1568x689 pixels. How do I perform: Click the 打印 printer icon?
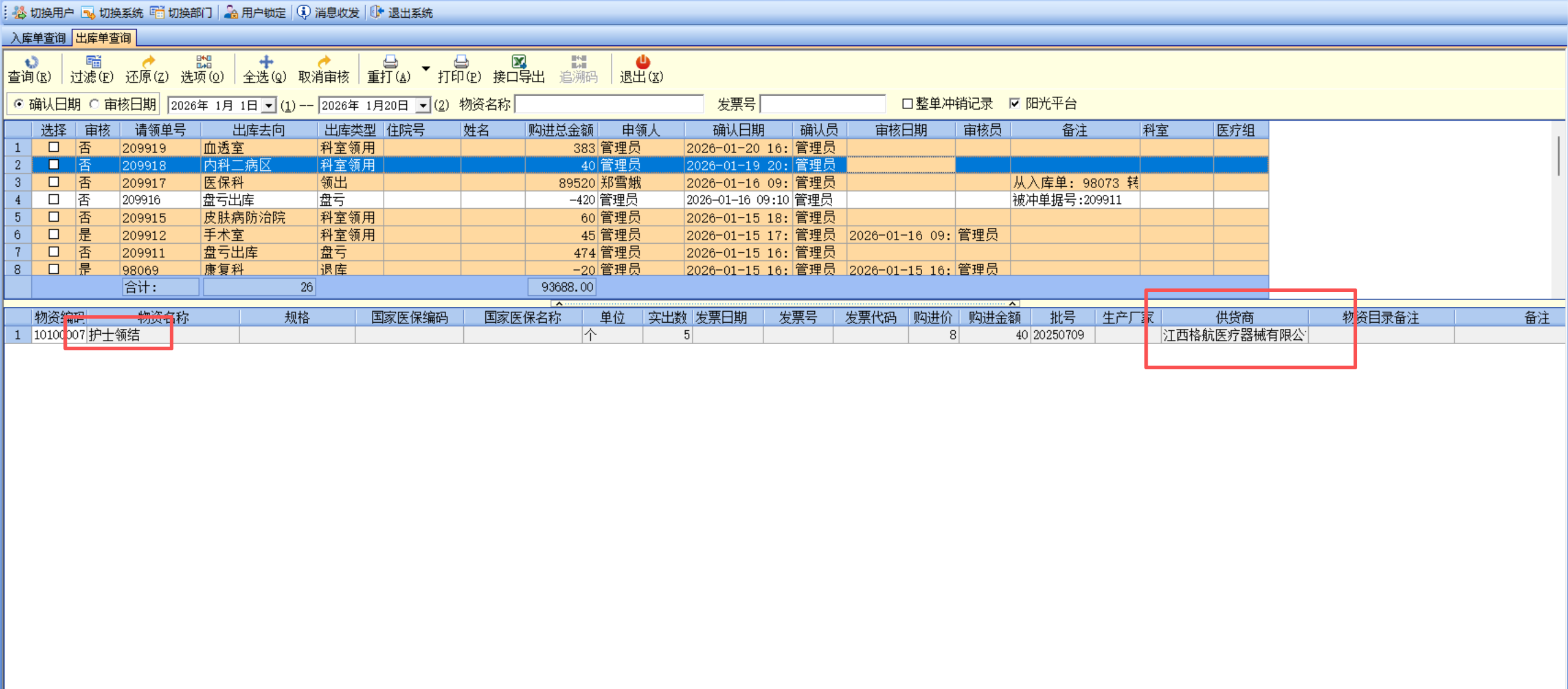pyautogui.click(x=461, y=62)
